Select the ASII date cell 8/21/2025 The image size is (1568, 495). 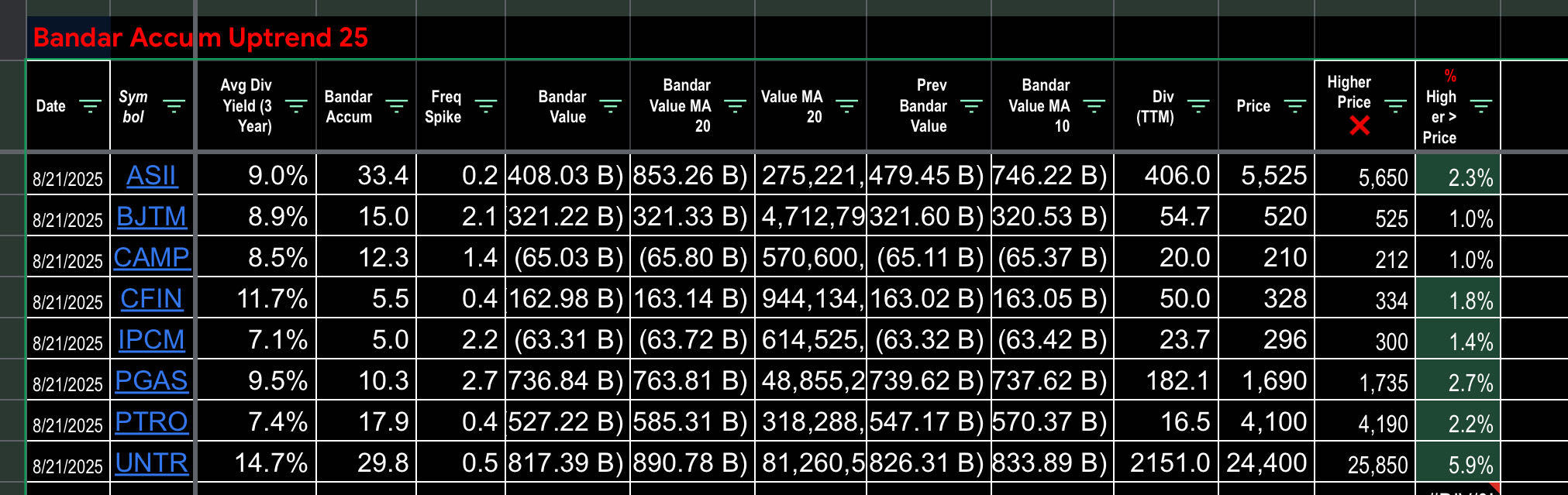pos(67,175)
